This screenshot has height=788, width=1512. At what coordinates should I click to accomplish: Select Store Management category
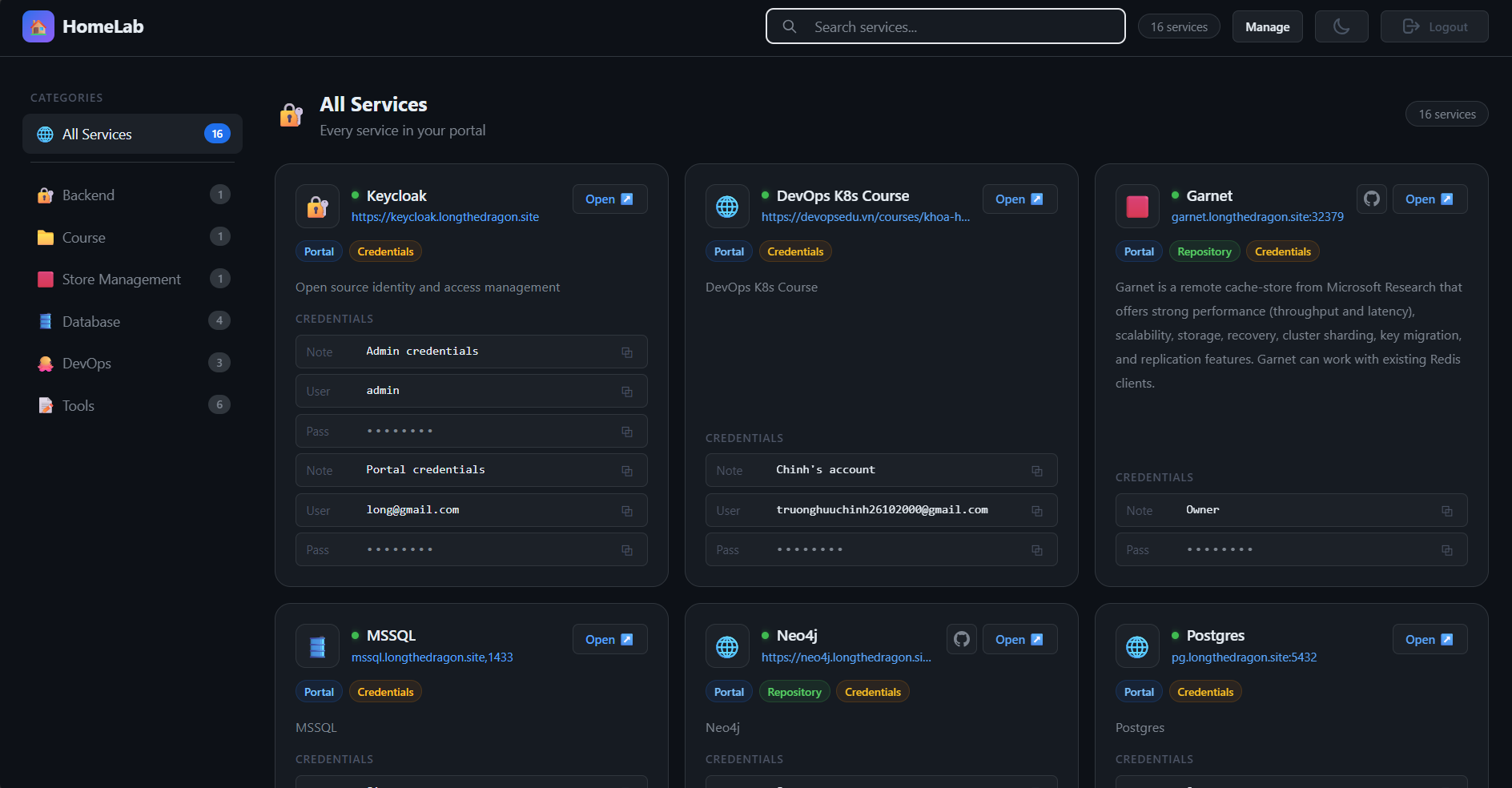click(132, 279)
